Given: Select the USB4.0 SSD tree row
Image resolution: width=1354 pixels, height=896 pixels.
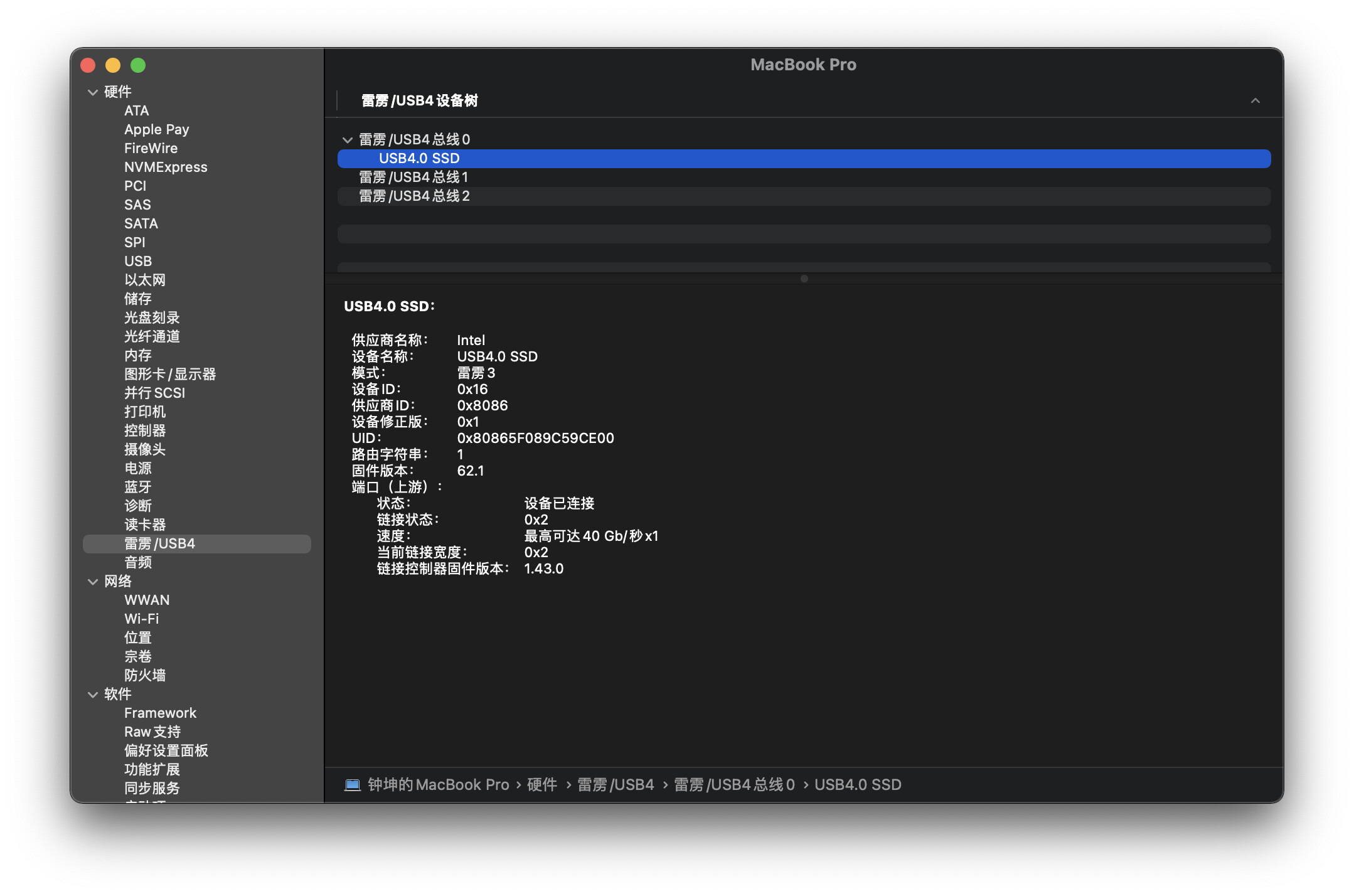Looking at the screenshot, I should (804, 159).
